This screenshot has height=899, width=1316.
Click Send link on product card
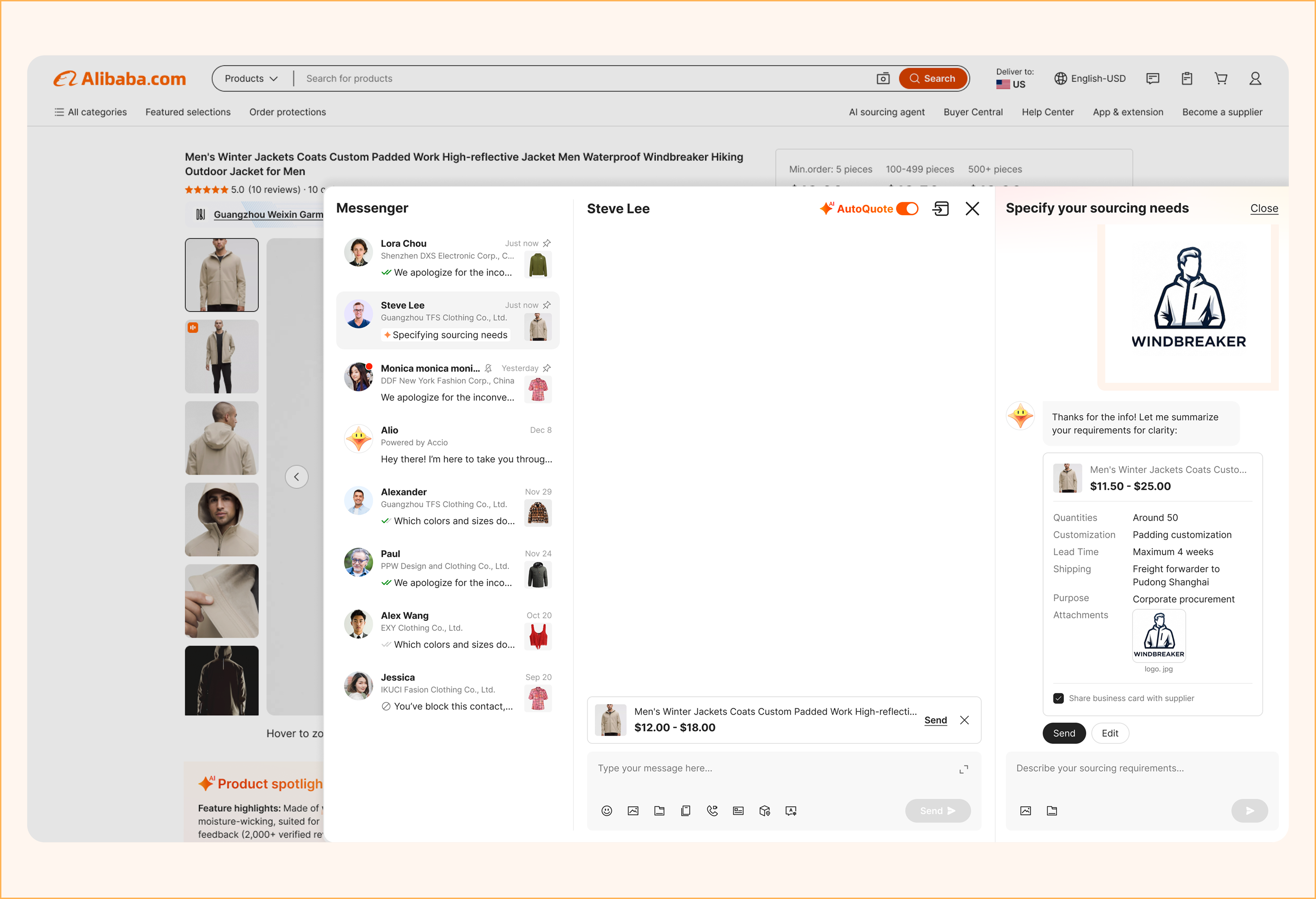tap(935, 720)
